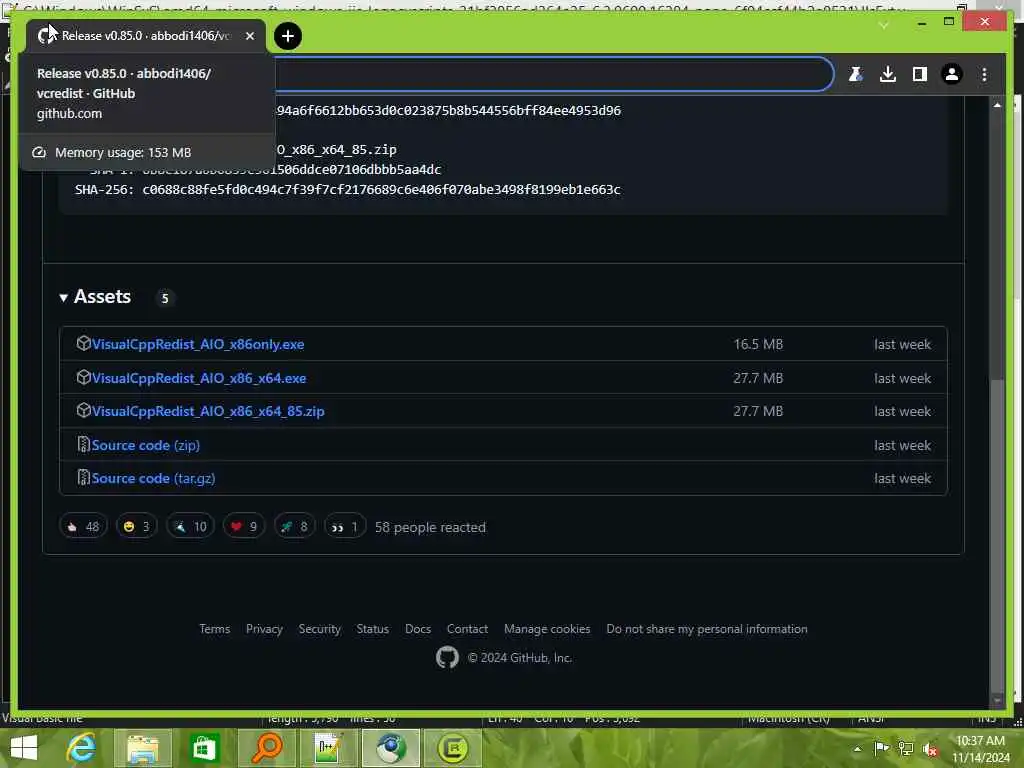The width and height of the screenshot is (1024, 768).
Task: Click the muted volume tray icon
Action: pos(930,748)
